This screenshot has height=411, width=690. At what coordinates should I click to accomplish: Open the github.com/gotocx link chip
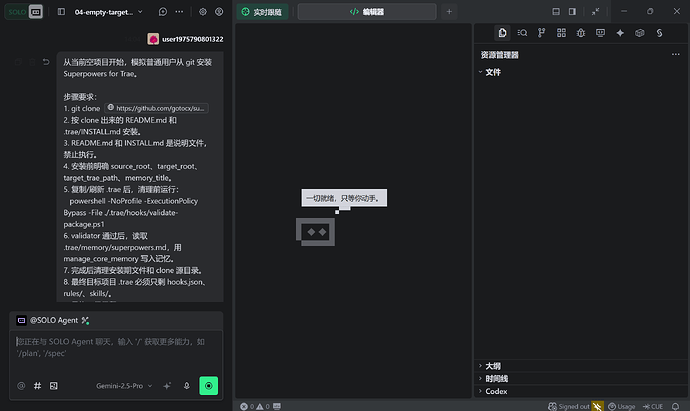point(157,108)
